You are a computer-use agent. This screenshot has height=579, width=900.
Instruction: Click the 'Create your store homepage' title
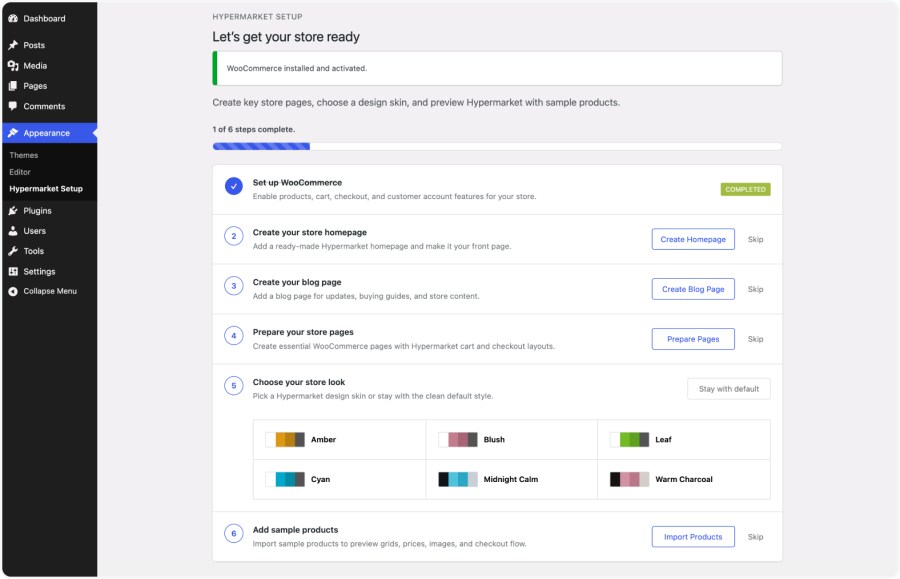(x=309, y=232)
